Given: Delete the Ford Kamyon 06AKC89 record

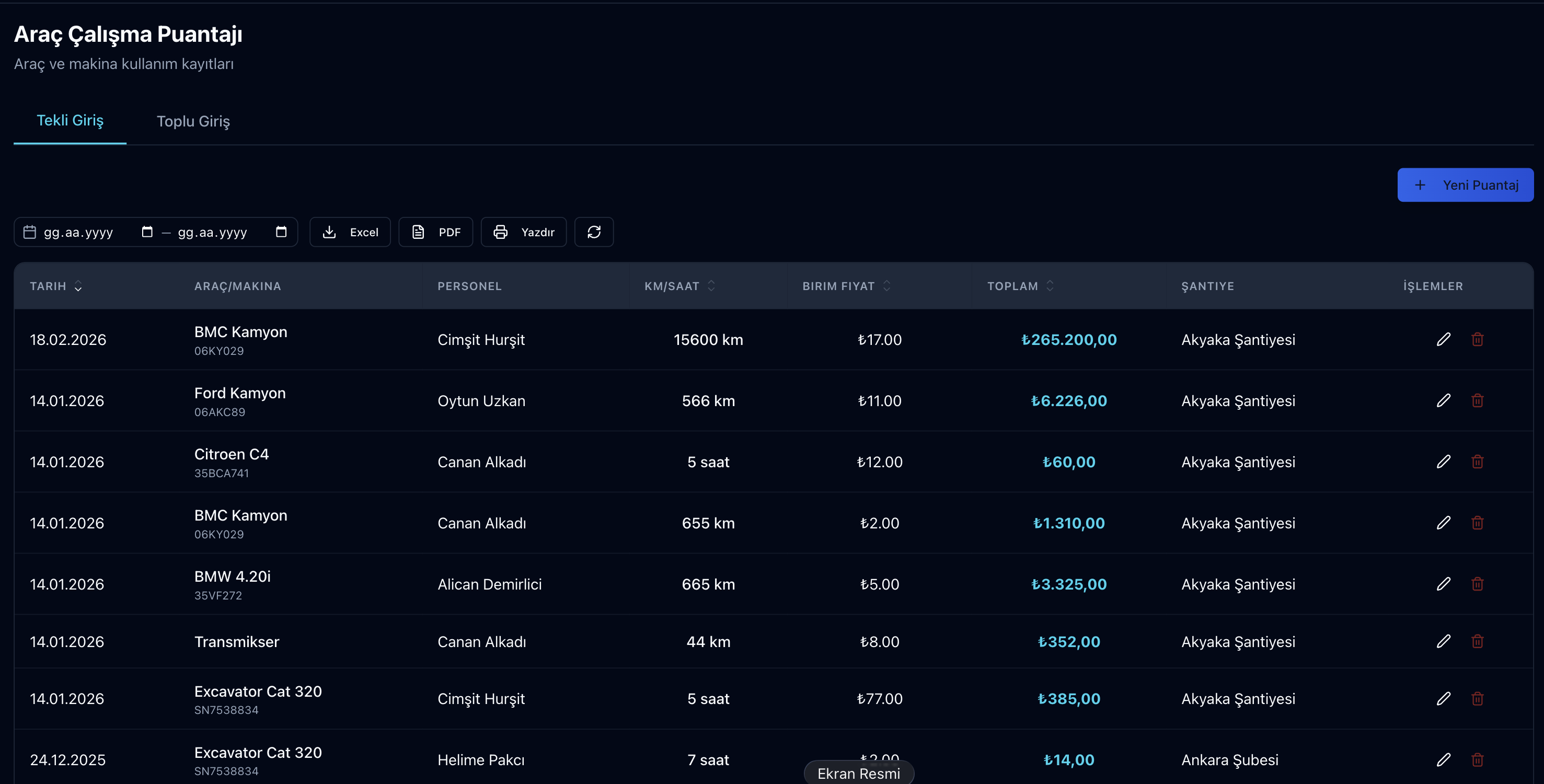Looking at the screenshot, I should click(x=1478, y=400).
